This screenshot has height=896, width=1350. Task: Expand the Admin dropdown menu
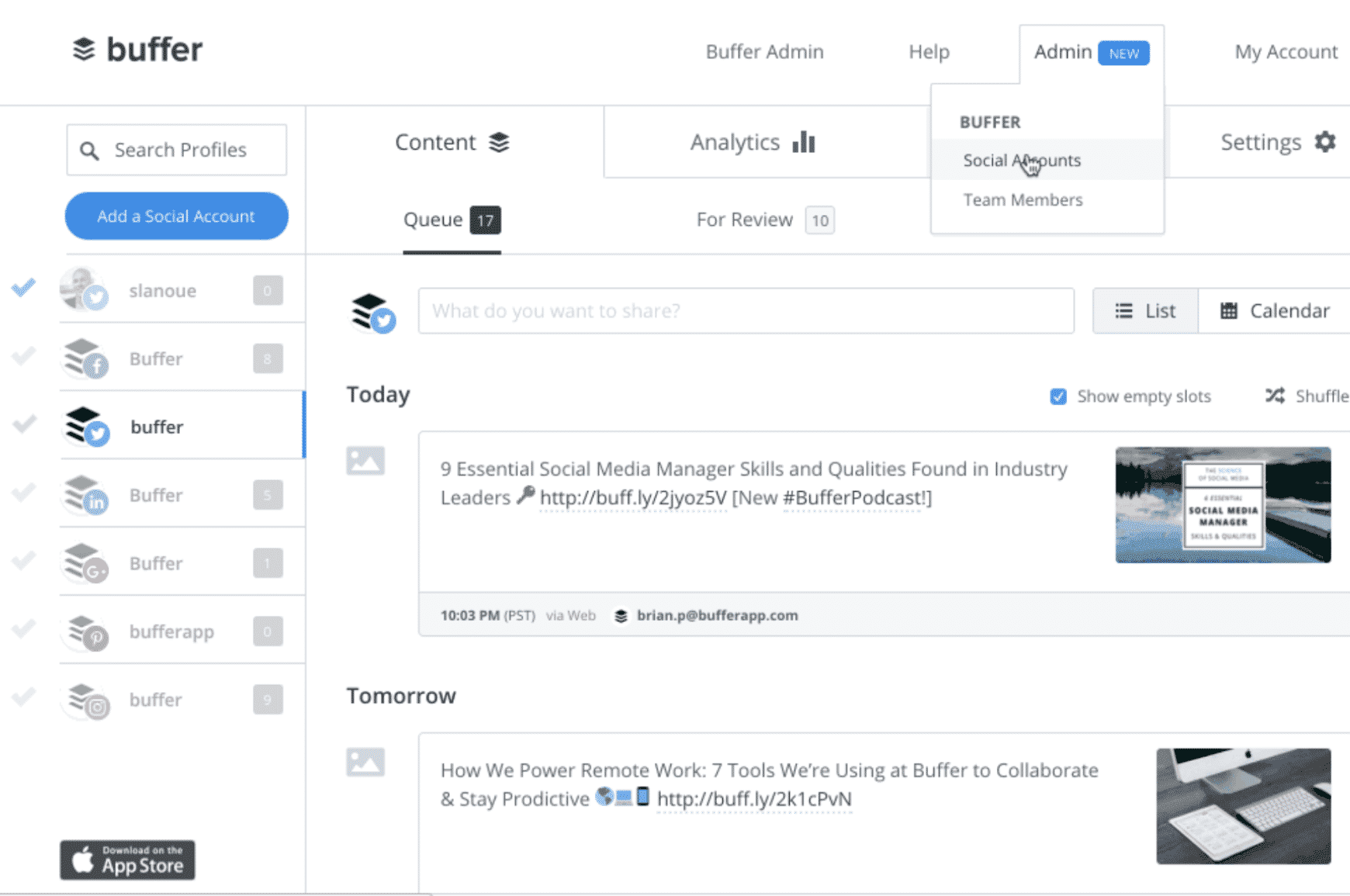[1090, 52]
